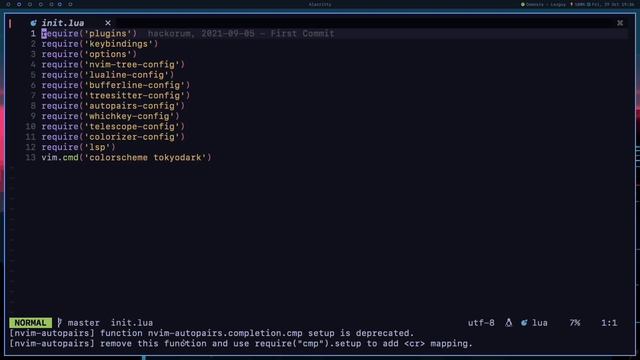640x360 pixels.
Task: Close the init.lua buffer tab
Action: pyautogui.click(x=108, y=23)
